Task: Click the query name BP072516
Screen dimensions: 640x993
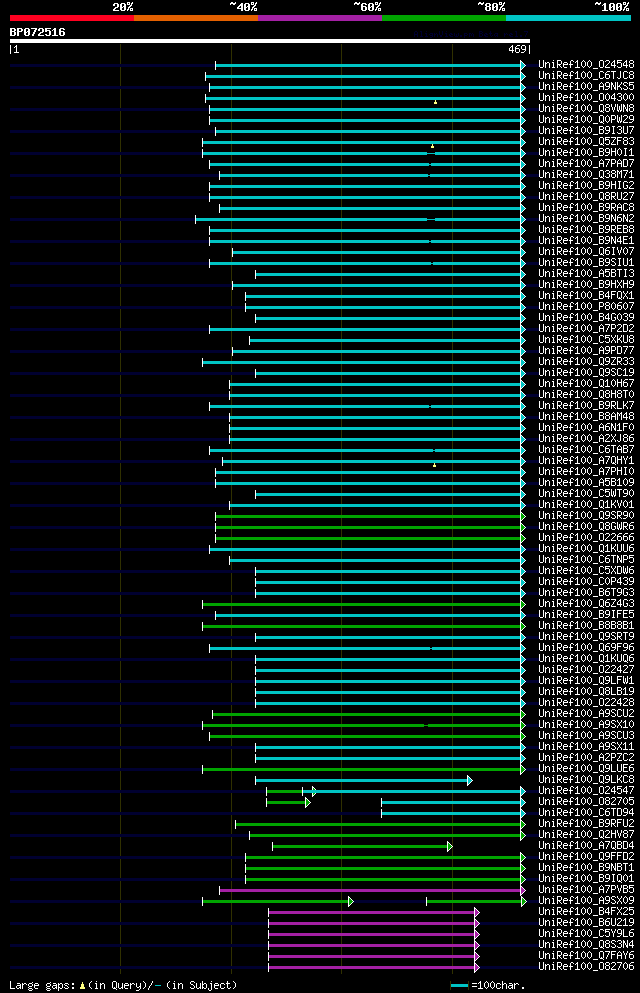Action: [x=37, y=32]
